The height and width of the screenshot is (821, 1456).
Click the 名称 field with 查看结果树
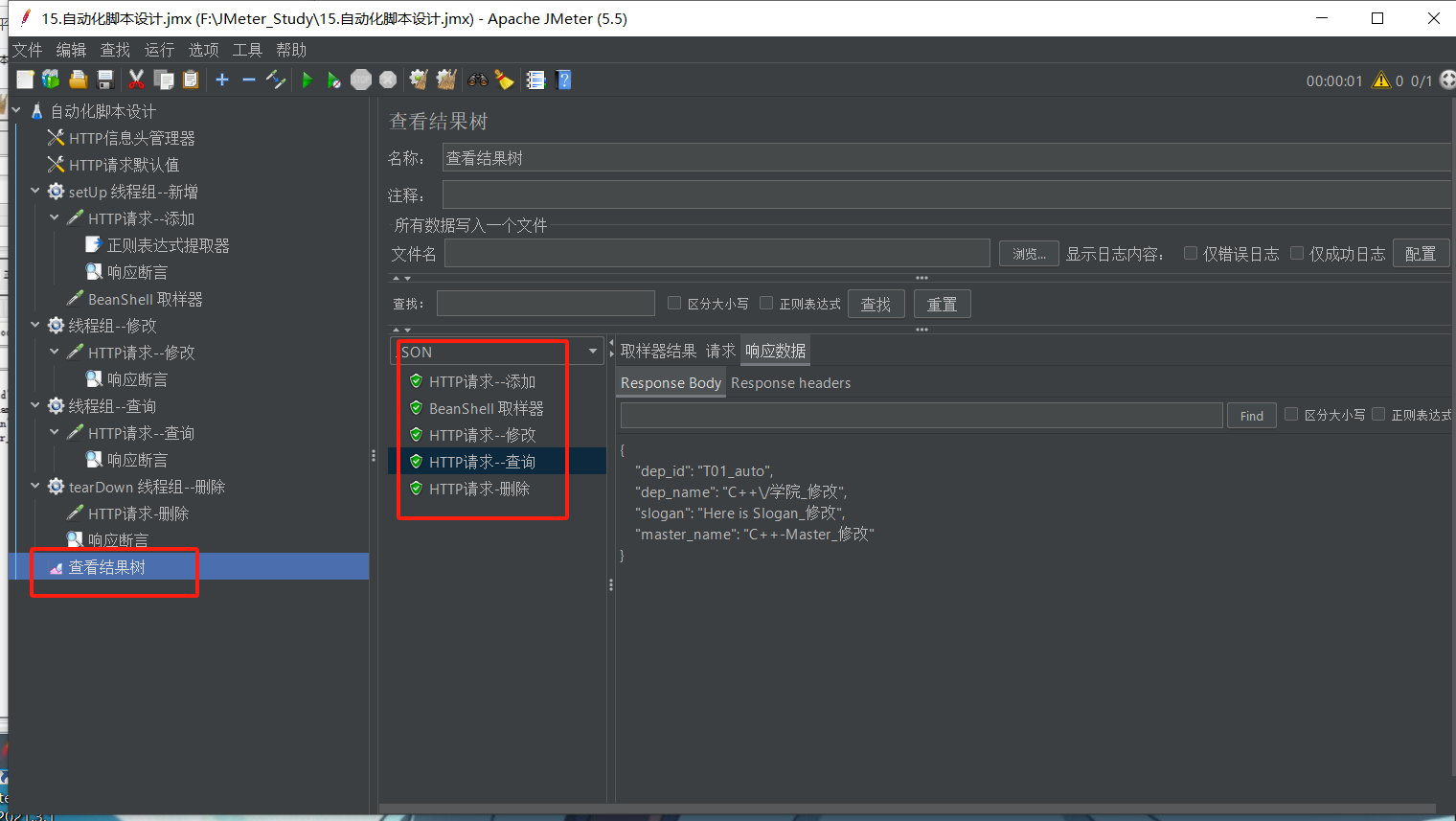948,158
